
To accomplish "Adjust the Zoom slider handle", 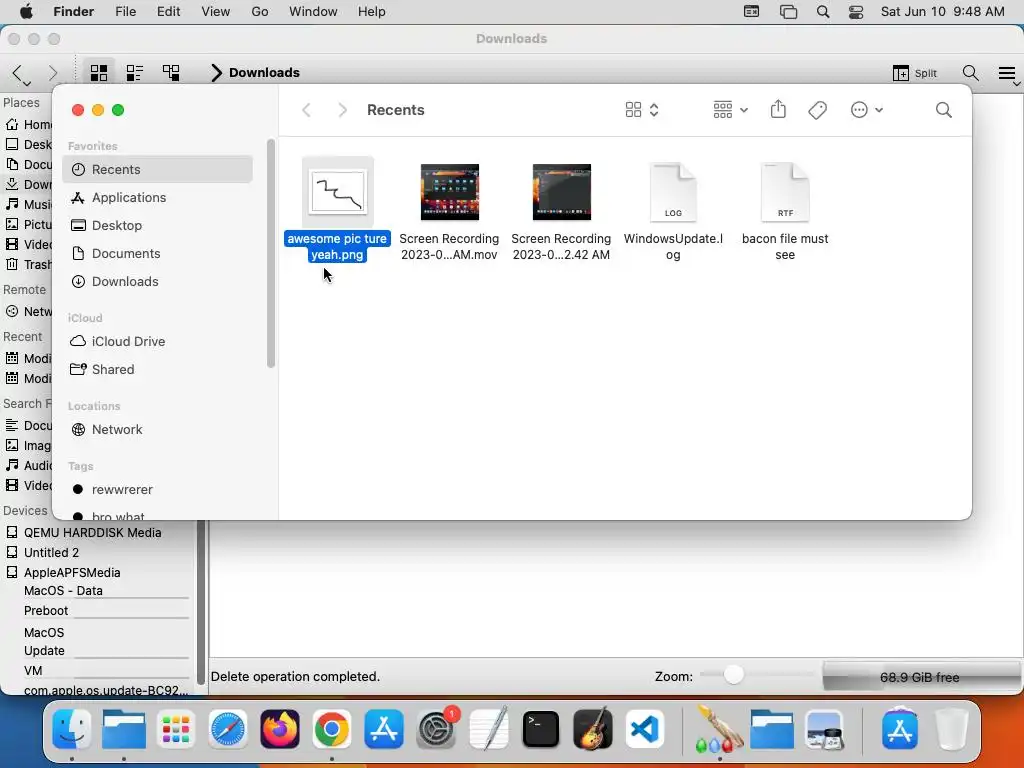I will click(733, 675).
